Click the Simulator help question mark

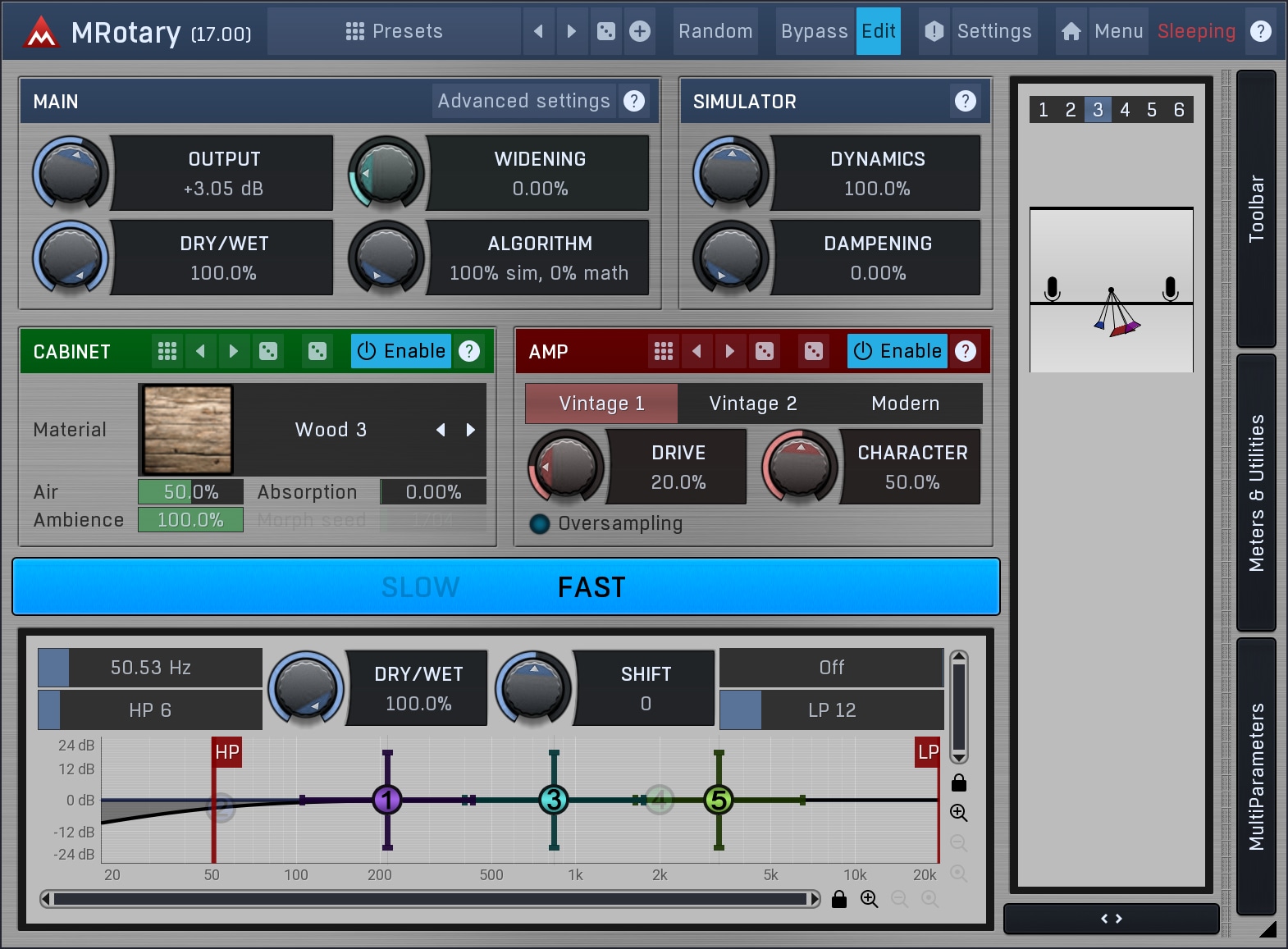tap(965, 101)
